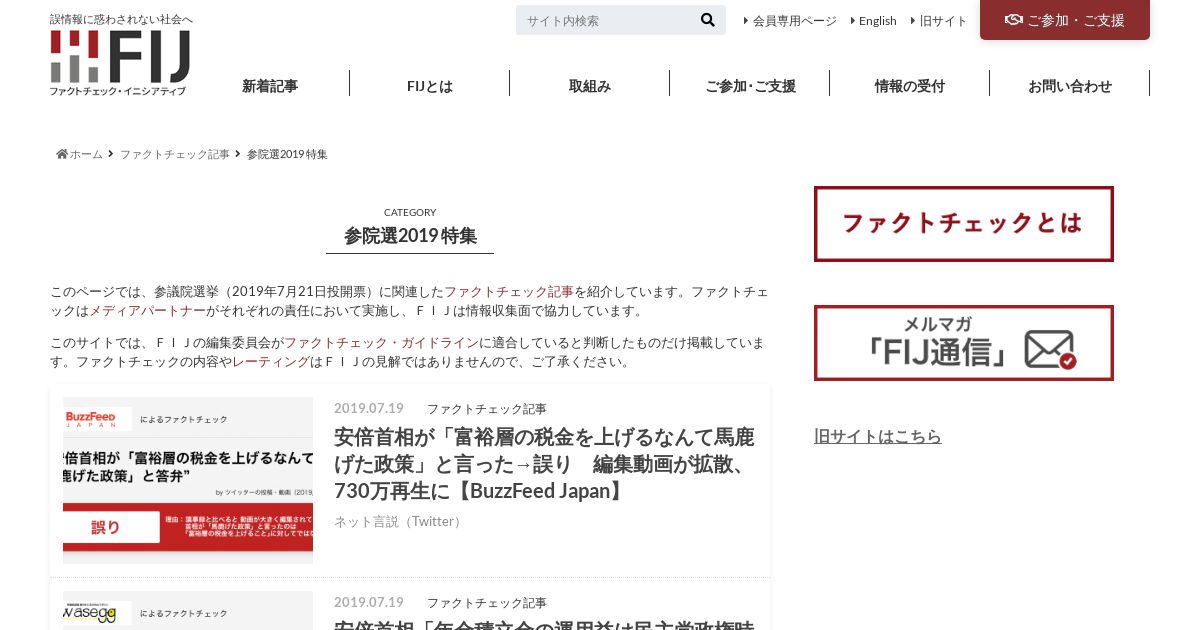Open the FIJとは menu item
The image size is (1200, 630).
[430, 86]
